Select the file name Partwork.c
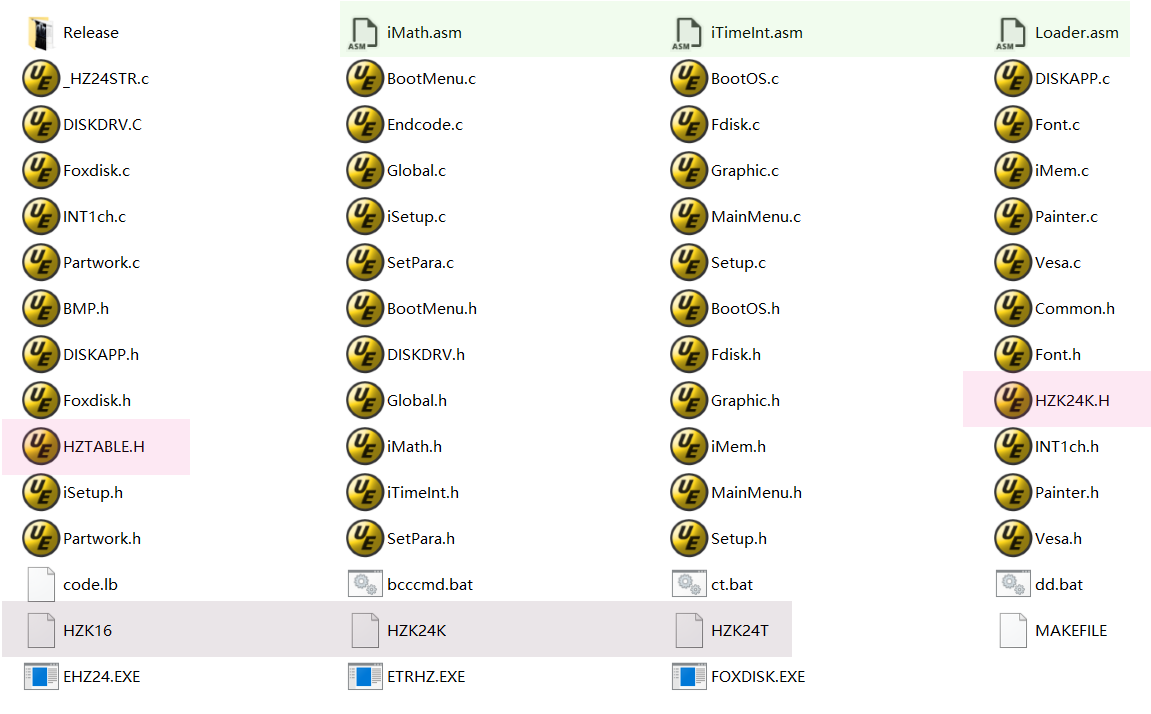The image size is (1151, 714). pos(101,263)
